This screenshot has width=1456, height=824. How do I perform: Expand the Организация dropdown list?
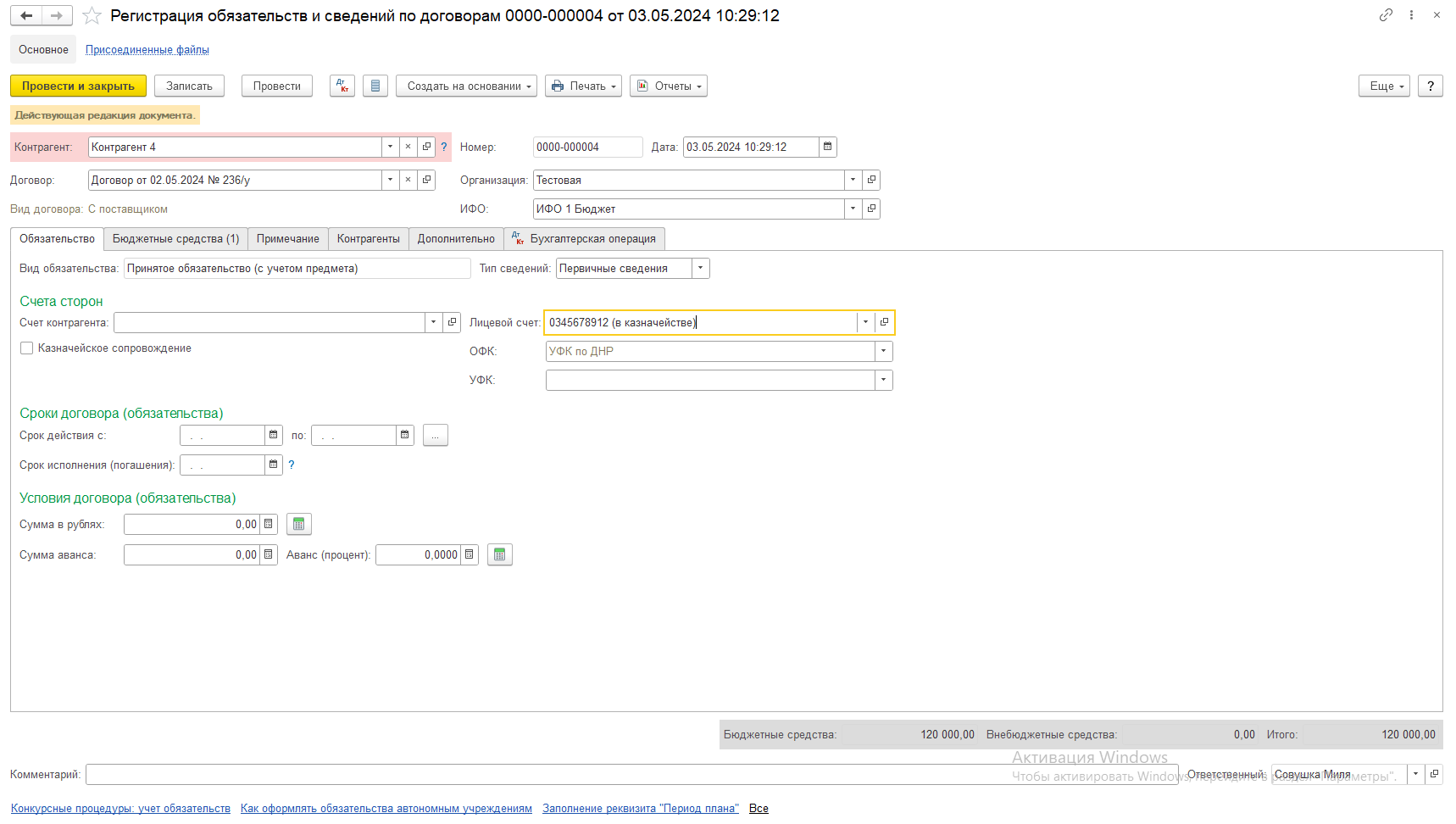point(853,180)
